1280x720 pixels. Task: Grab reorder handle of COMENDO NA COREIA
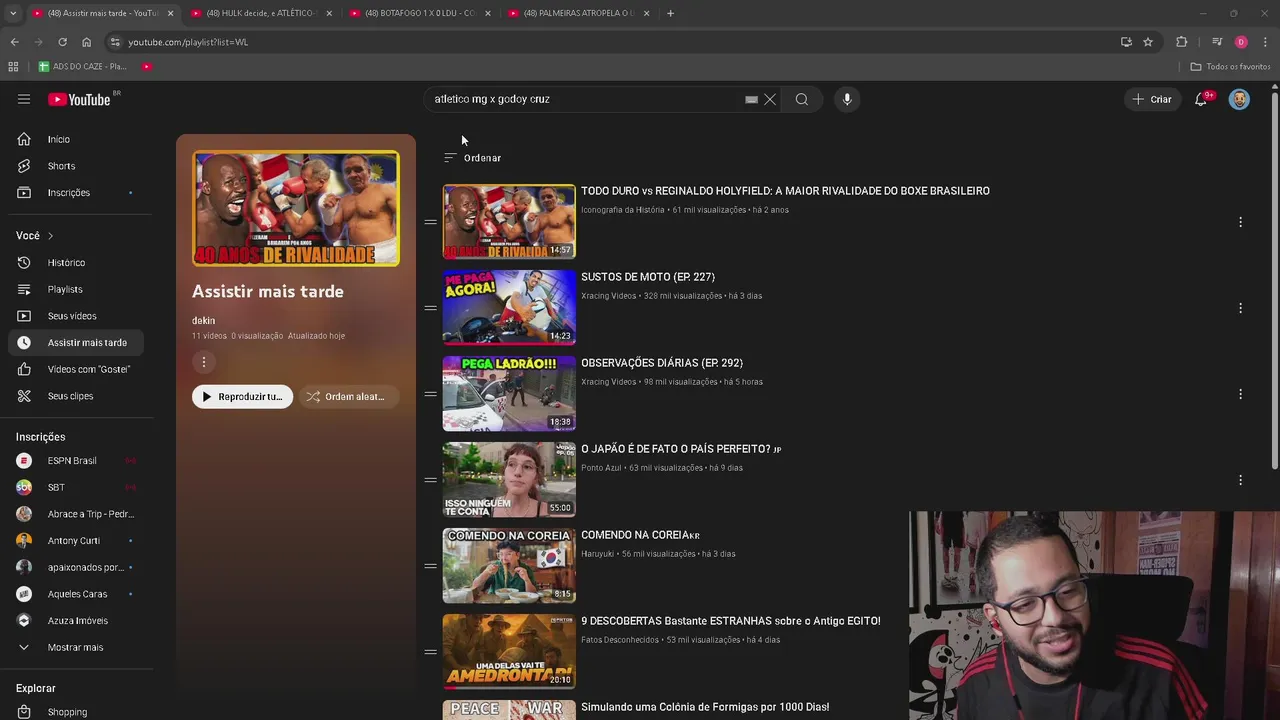[430, 566]
